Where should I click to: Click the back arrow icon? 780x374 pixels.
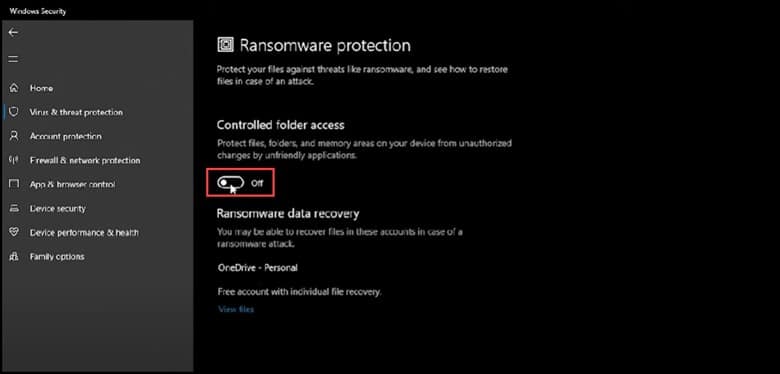click(x=13, y=33)
